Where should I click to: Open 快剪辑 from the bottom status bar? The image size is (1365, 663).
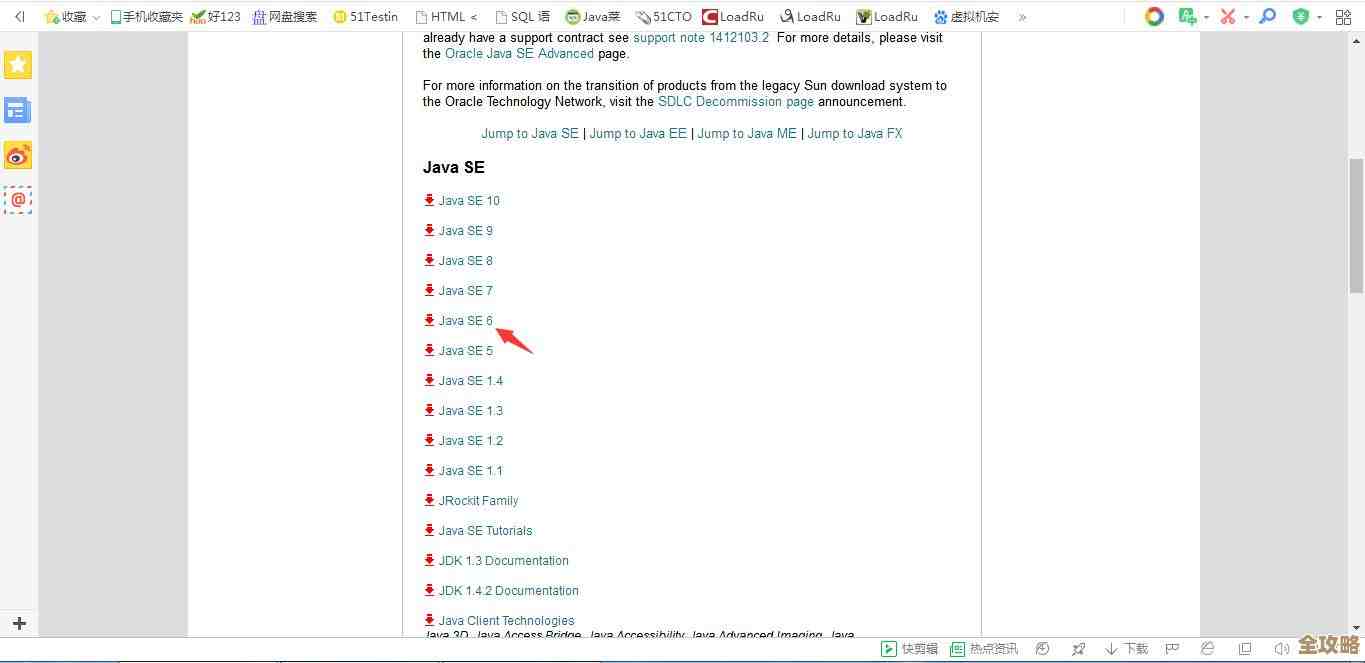click(x=908, y=648)
